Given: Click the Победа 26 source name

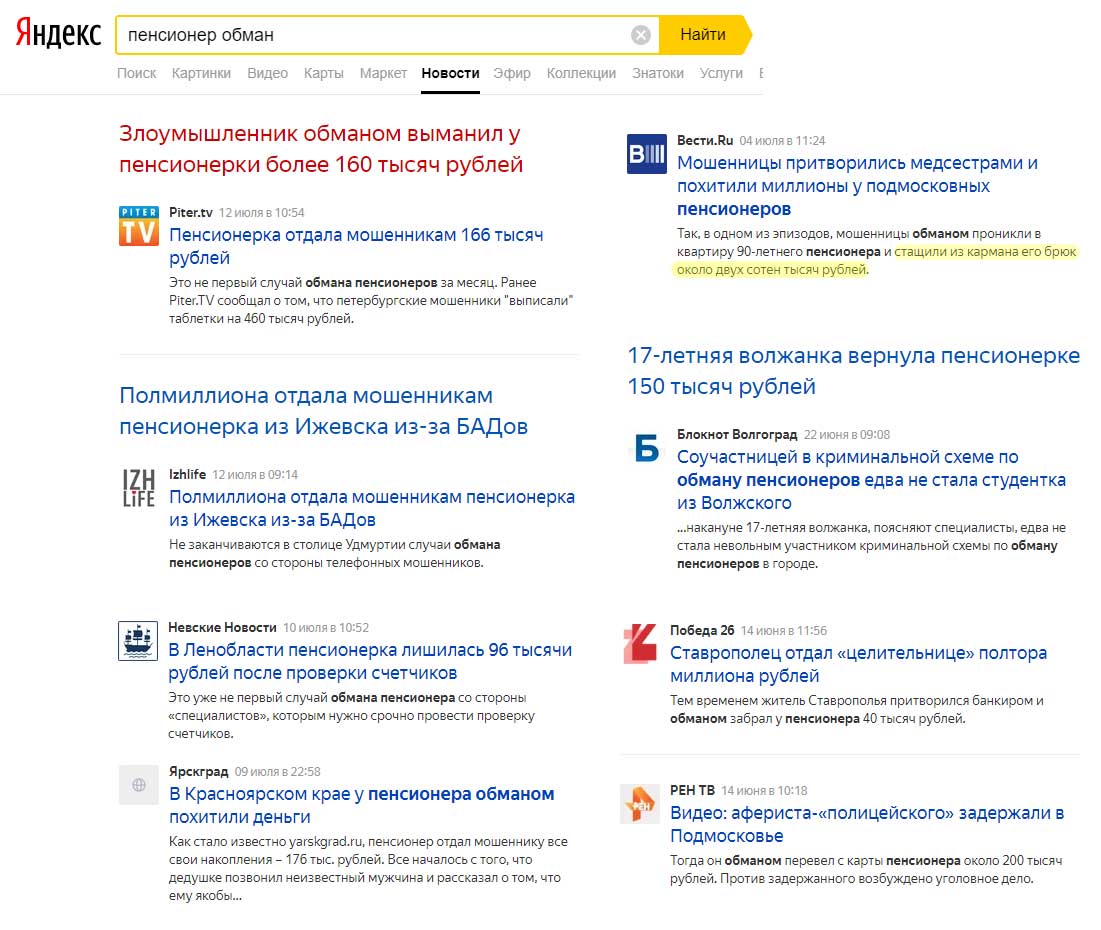Looking at the screenshot, I should (702, 630).
